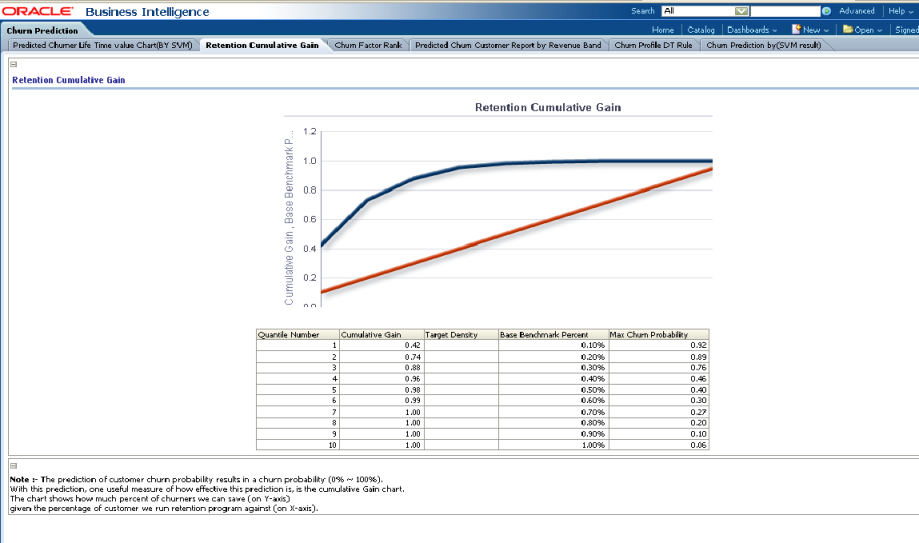
Task: Open Predicted Churner Life Time value Chart tab
Action: 102,45
